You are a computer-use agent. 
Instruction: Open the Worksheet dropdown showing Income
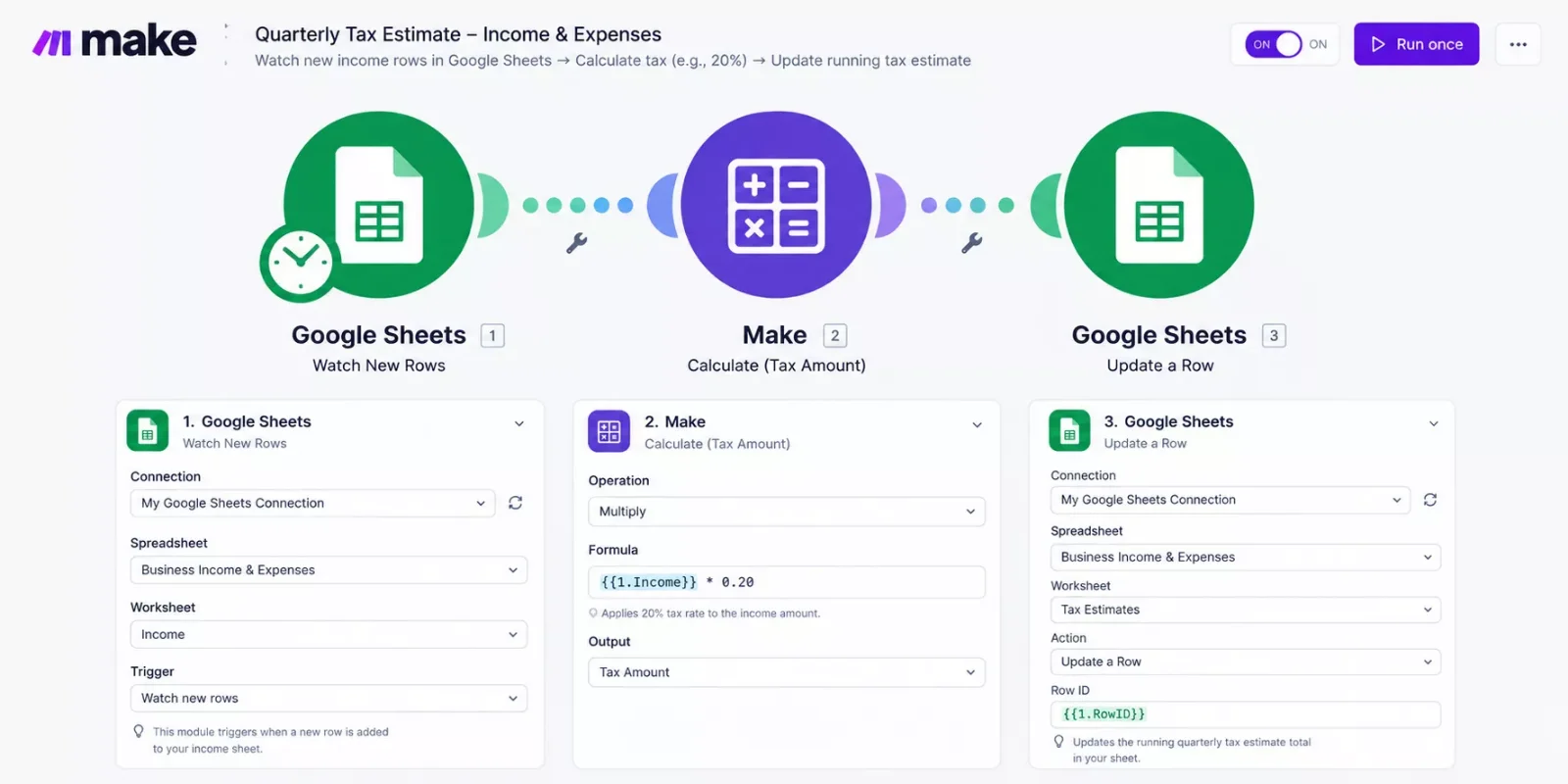coord(328,634)
